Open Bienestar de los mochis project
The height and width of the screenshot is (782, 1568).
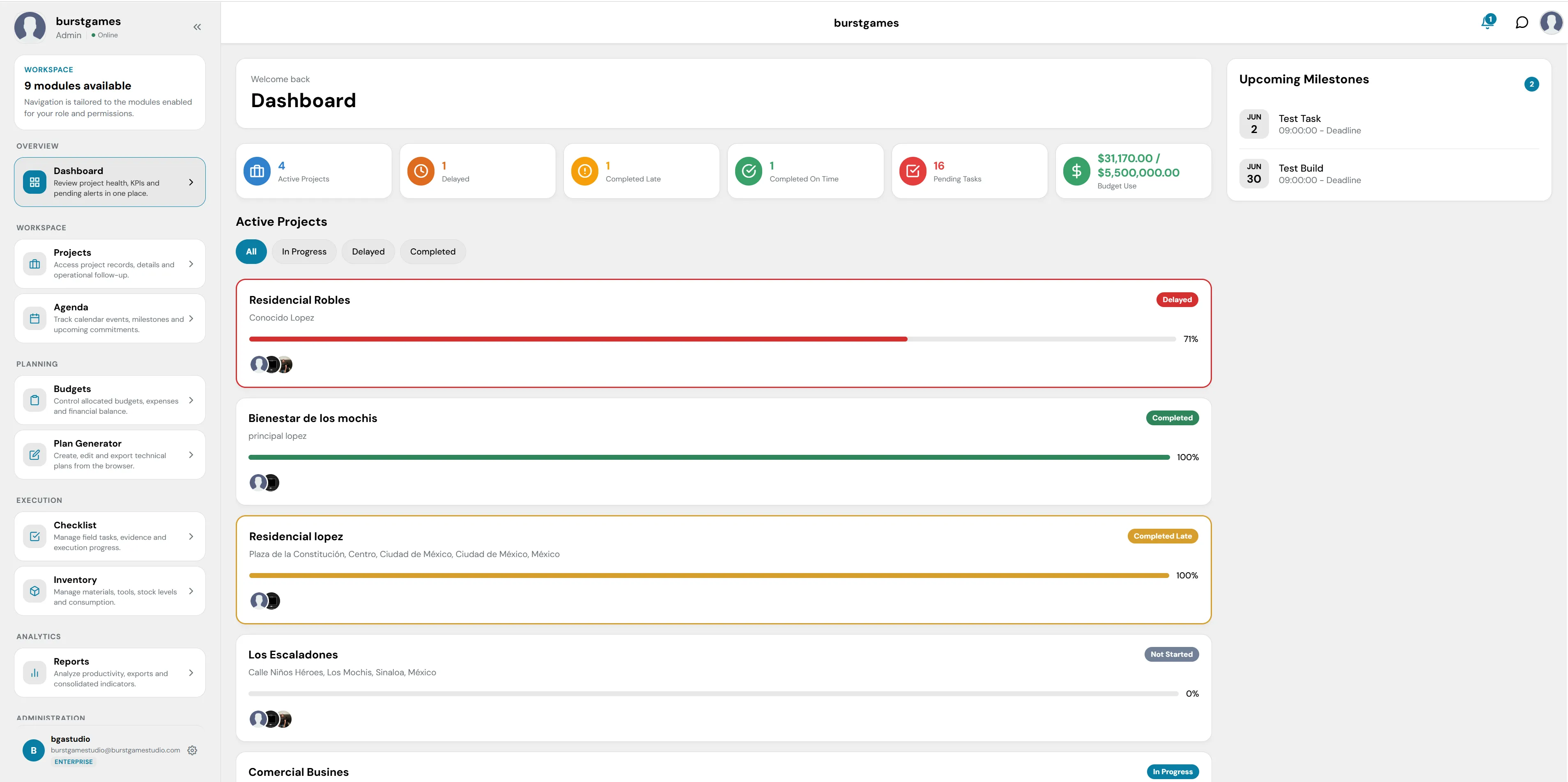pos(313,418)
